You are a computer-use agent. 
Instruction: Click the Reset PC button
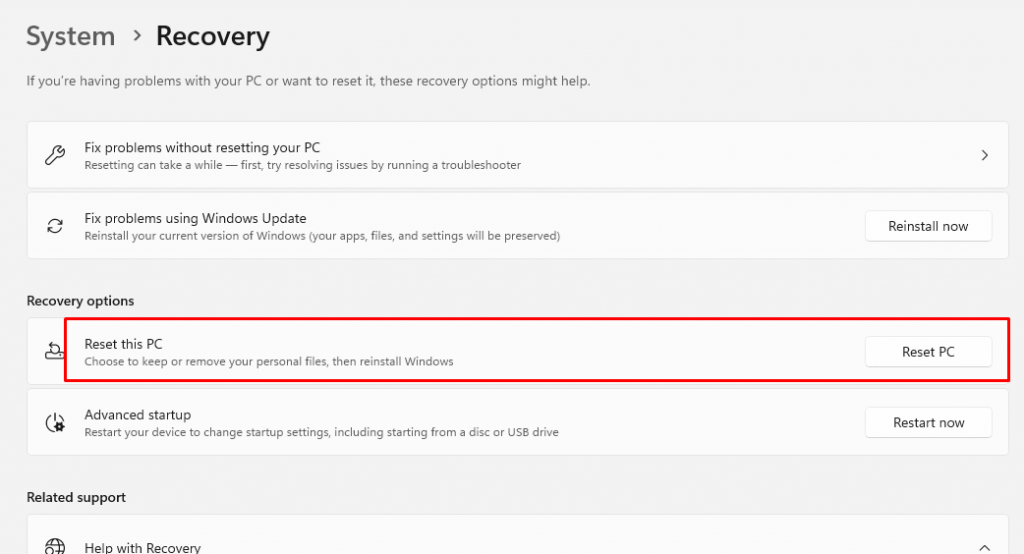(x=928, y=351)
